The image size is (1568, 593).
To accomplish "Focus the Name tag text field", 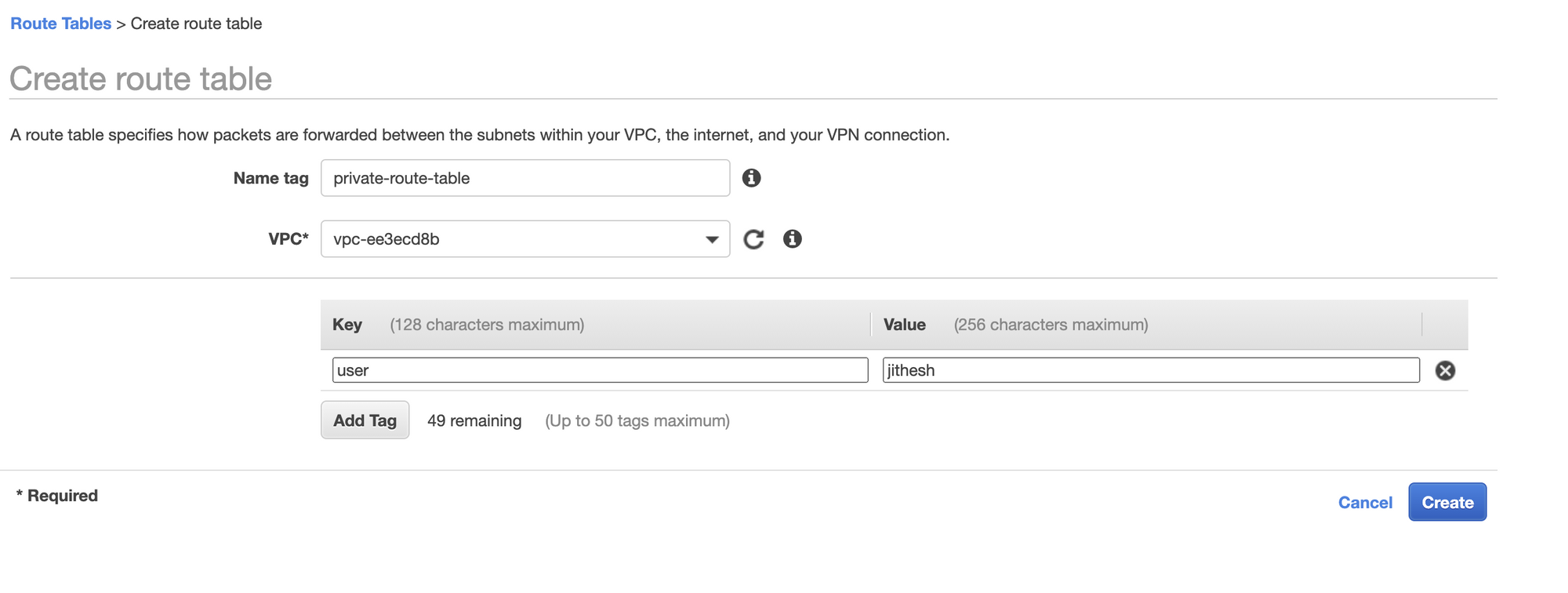I will click(x=525, y=178).
